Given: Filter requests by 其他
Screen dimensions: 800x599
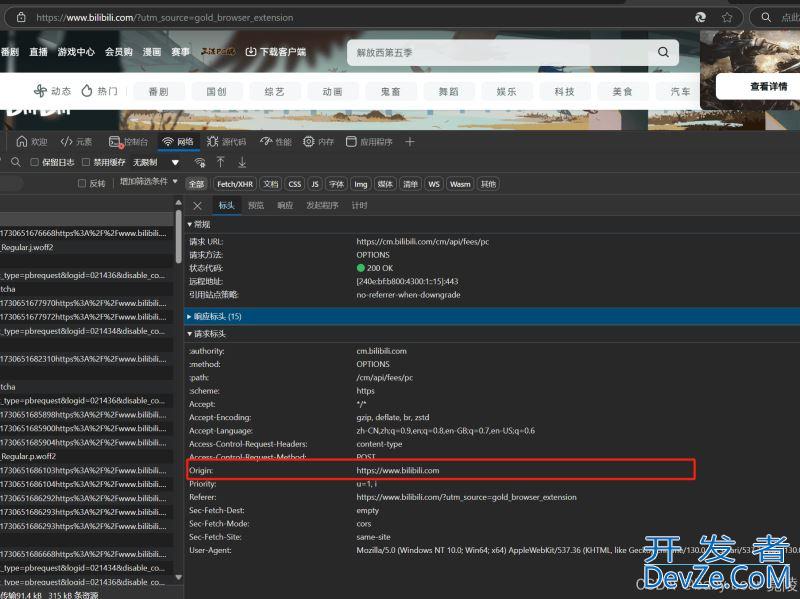Looking at the screenshot, I should [488, 184].
